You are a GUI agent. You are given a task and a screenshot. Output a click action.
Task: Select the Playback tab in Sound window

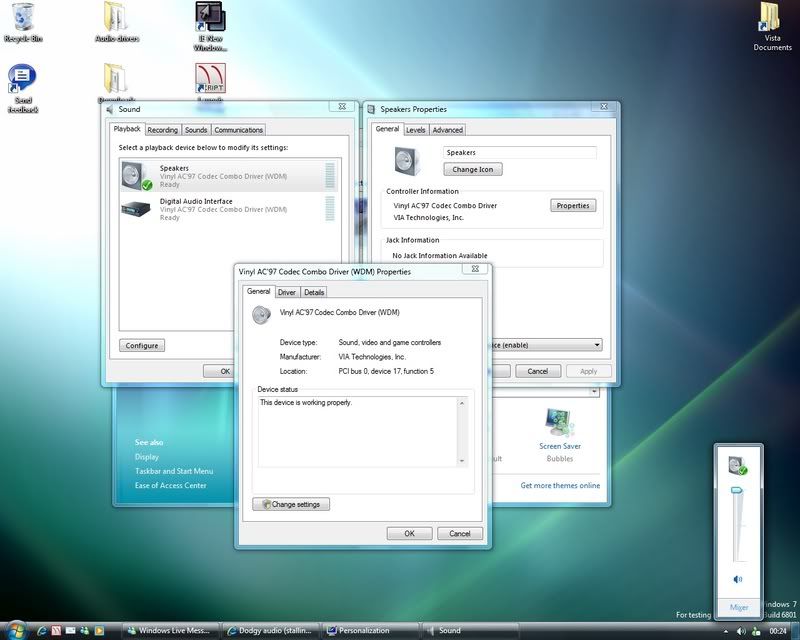click(x=127, y=129)
